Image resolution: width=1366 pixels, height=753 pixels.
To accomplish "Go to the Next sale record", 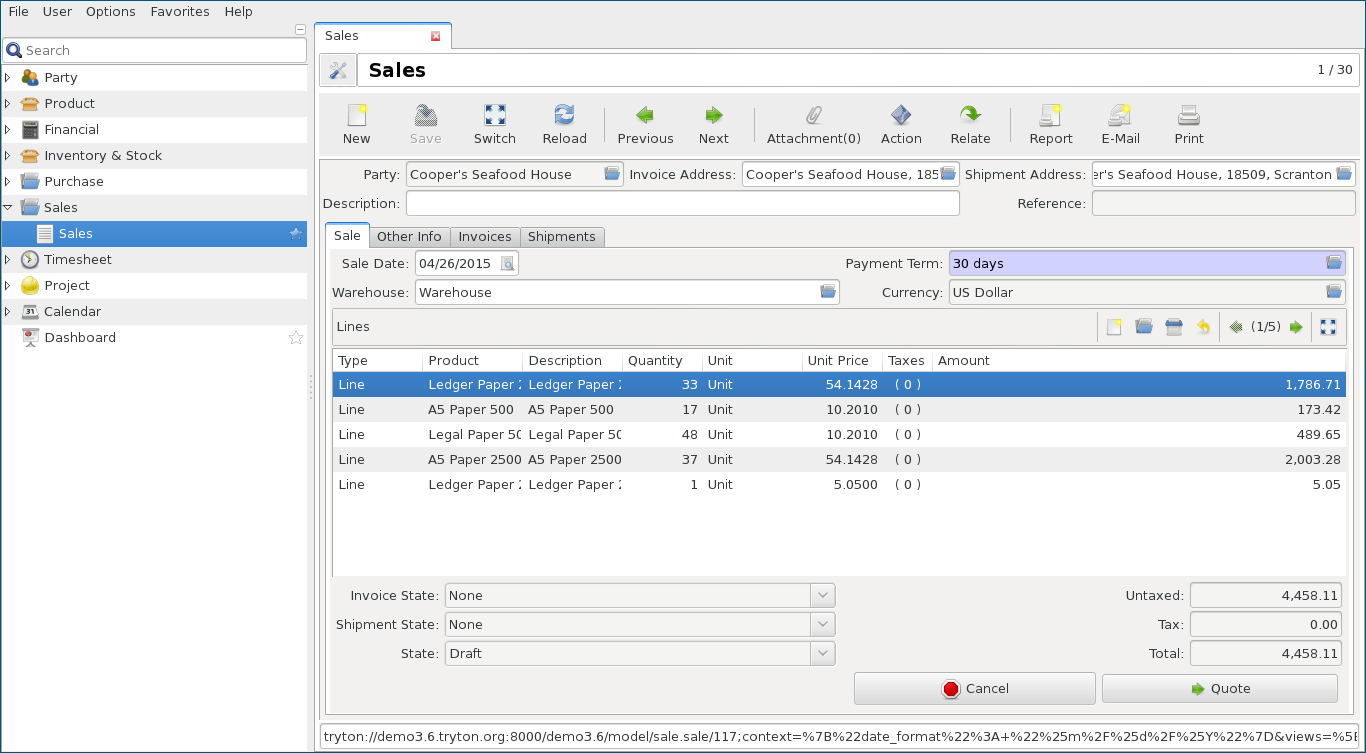I will click(713, 124).
